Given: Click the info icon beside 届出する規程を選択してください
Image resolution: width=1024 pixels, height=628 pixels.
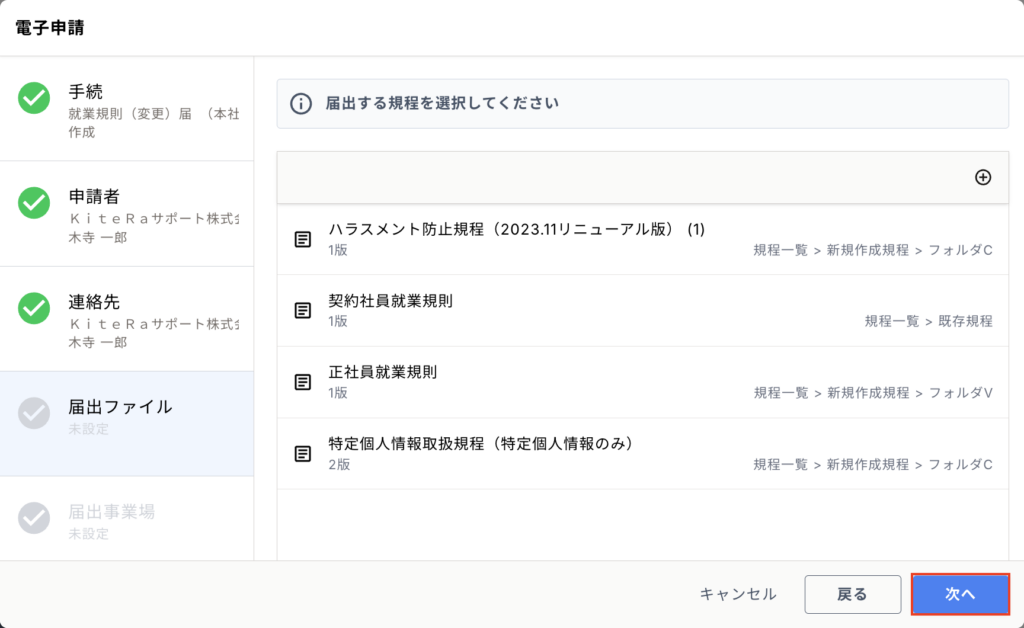Looking at the screenshot, I should 300,104.
